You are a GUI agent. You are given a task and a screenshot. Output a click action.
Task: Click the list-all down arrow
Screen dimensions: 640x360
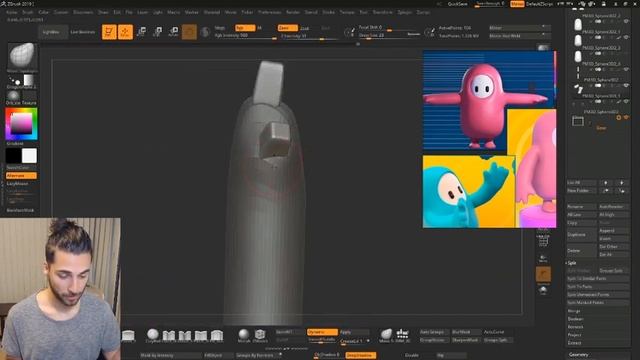coord(622,182)
